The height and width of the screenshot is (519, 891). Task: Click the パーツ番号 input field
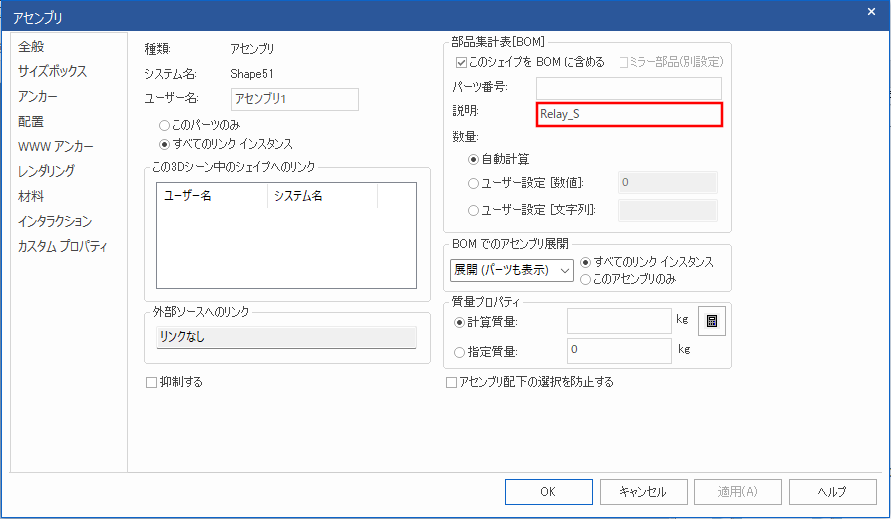pyautogui.click(x=628, y=88)
